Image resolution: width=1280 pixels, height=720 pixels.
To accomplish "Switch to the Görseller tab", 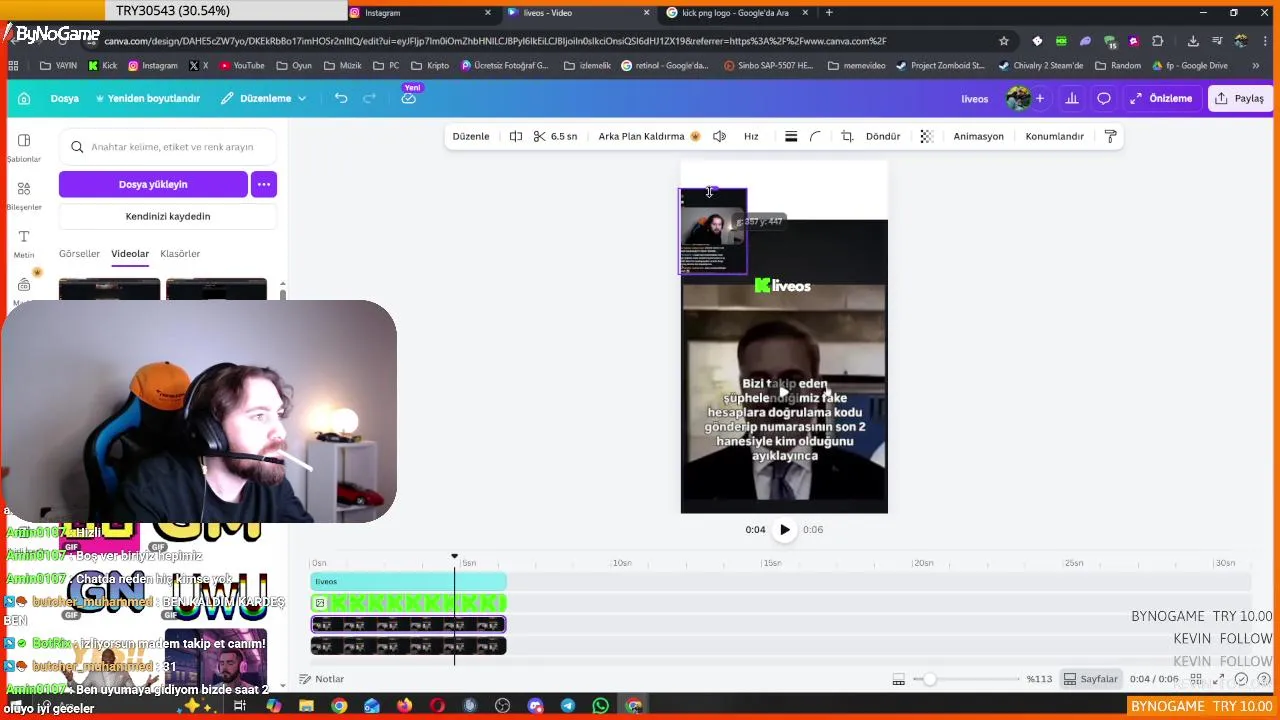I will (x=79, y=254).
